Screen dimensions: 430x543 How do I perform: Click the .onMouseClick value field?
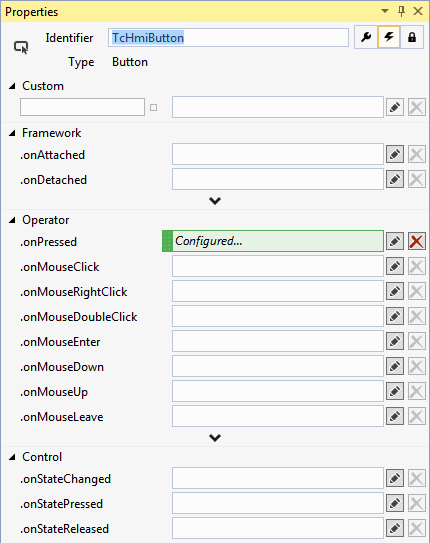278,266
